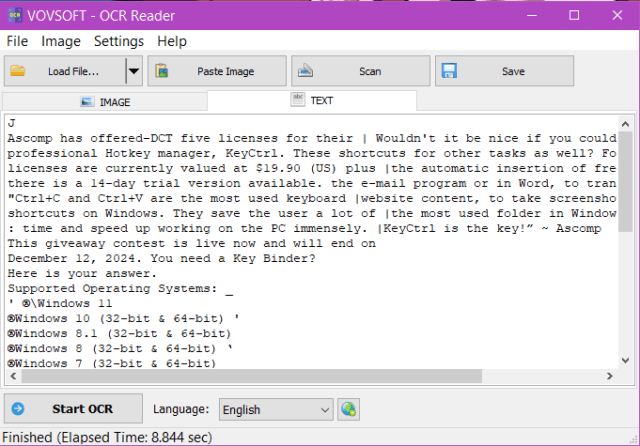Image resolution: width=640 pixels, height=446 pixels.
Task: Click the vertical scrollbar down arrow
Action: [625, 360]
